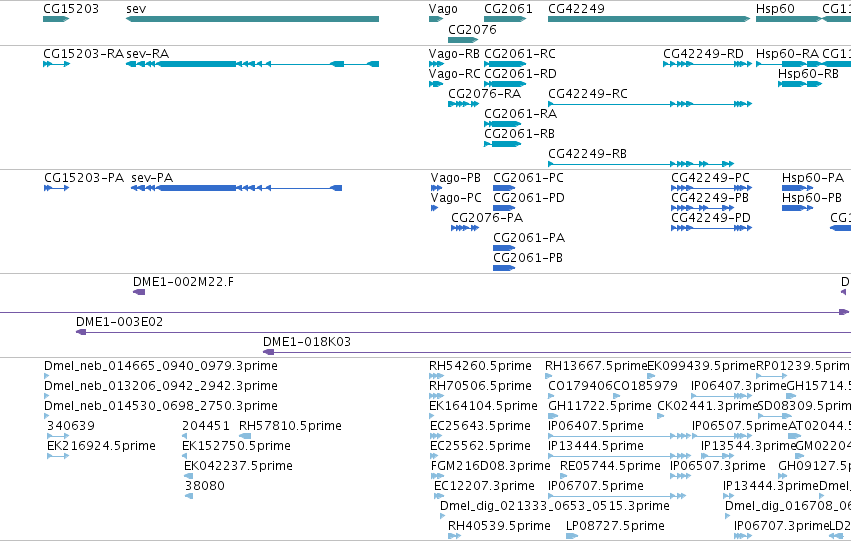The height and width of the screenshot is (541, 851).
Task: Select the CG15203 gene glyph
Action: pos(56,19)
